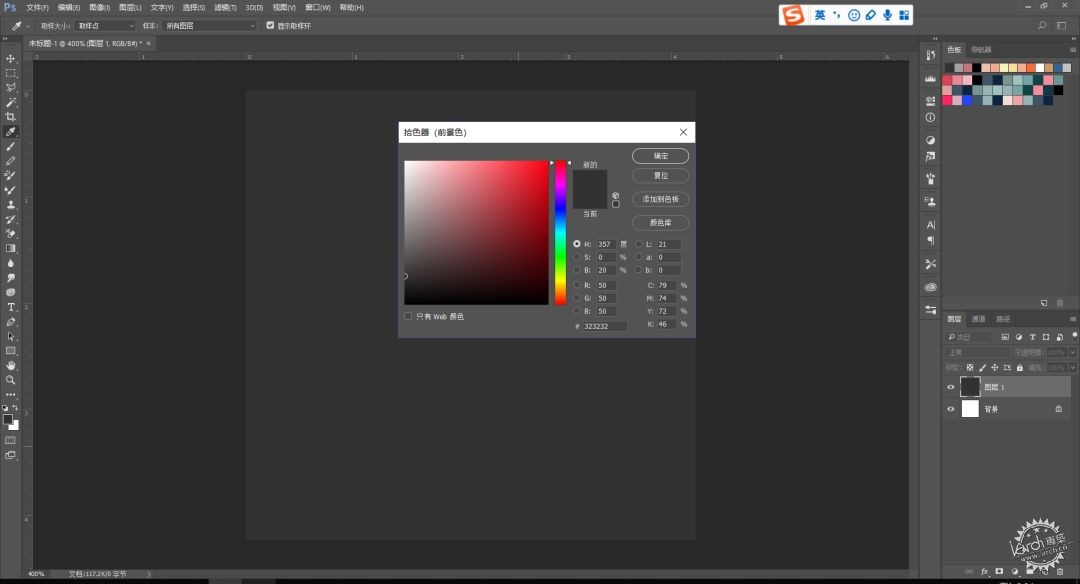Click the Sogou input method S icon
The height and width of the screenshot is (584, 1080).
click(x=793, y=14)
